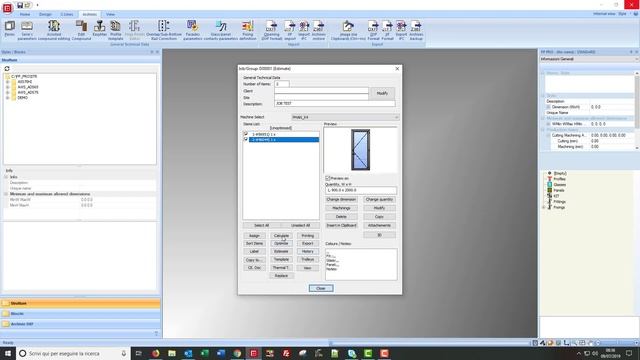
Task: Open Glass-panel contacts parameters
Action: tap(221, 30)
